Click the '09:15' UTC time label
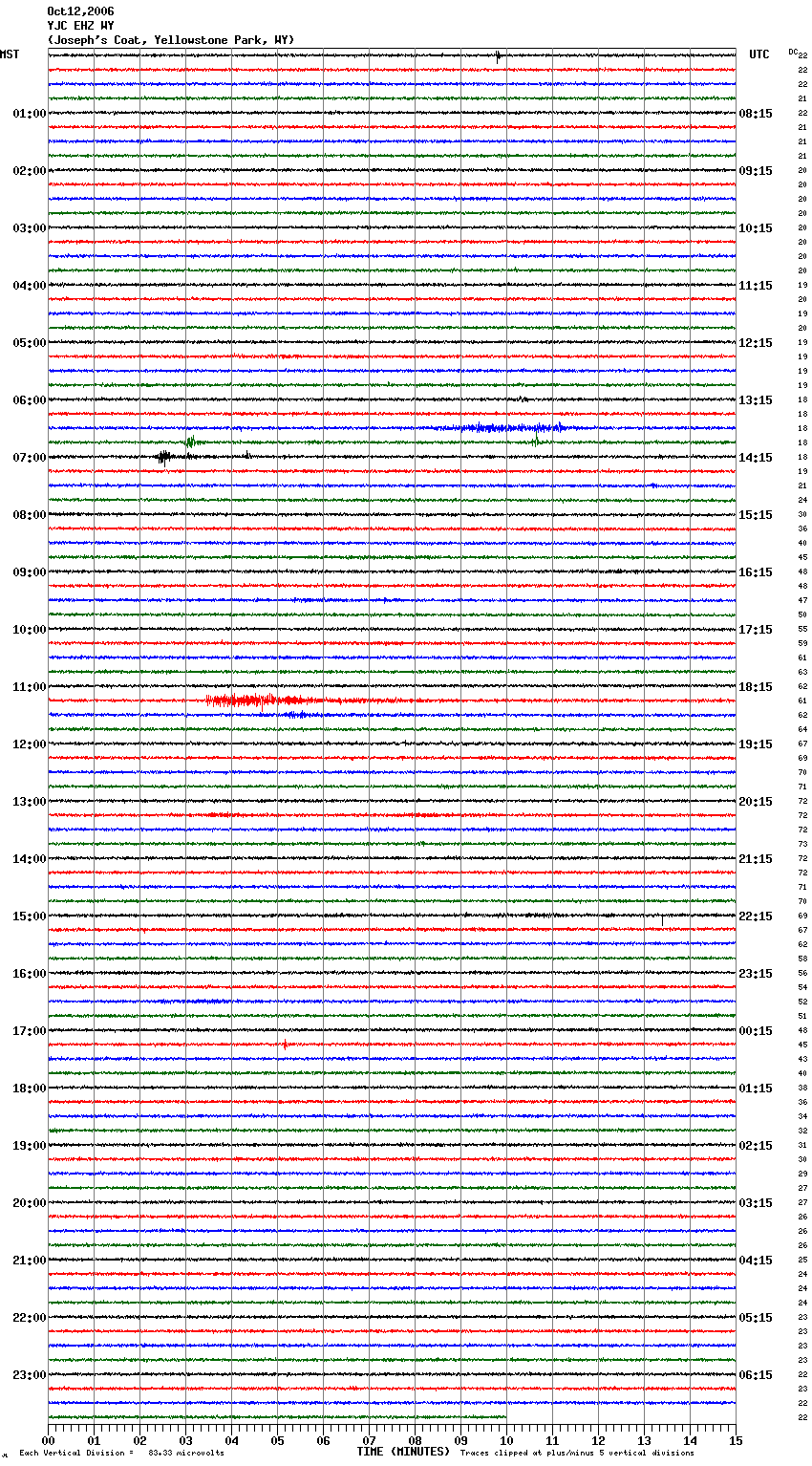This screenshot has height=1466, width=812. click(756, 171)
